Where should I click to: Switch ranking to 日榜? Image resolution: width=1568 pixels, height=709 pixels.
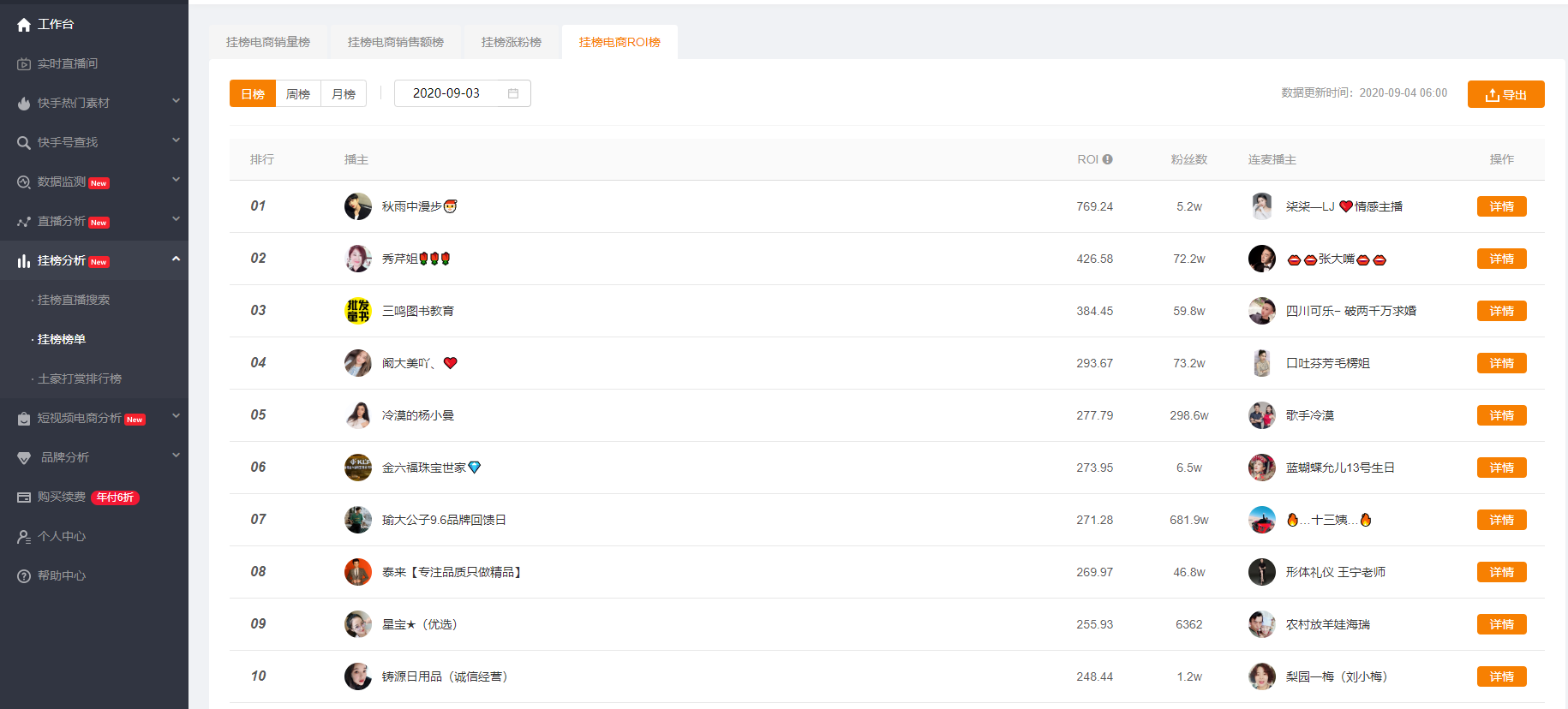(253, 94)
